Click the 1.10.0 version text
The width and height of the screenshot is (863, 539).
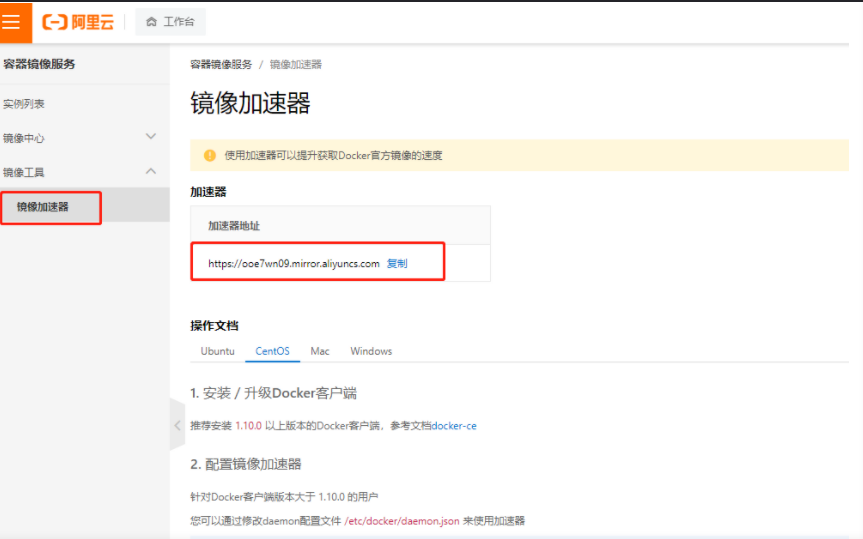click(x=248, y=426)
